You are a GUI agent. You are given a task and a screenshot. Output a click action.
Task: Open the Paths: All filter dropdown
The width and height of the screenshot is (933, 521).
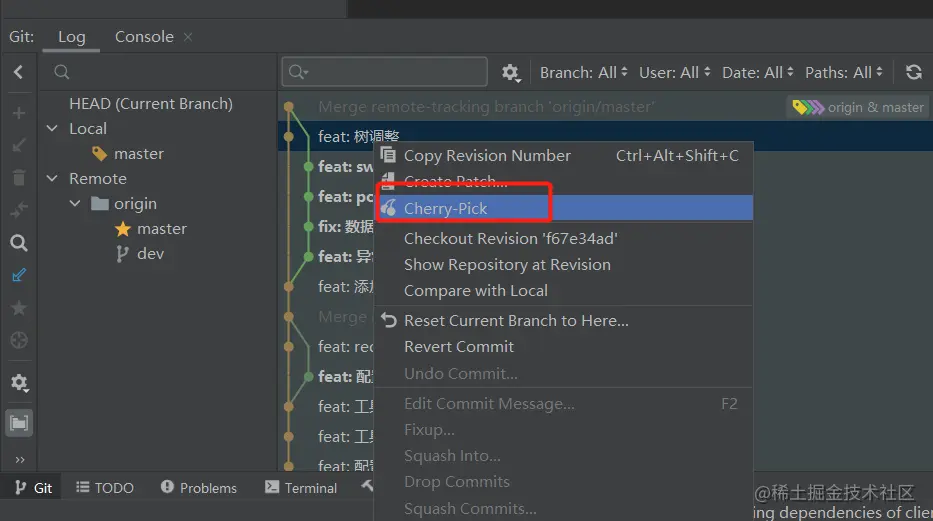coord(844,73)
